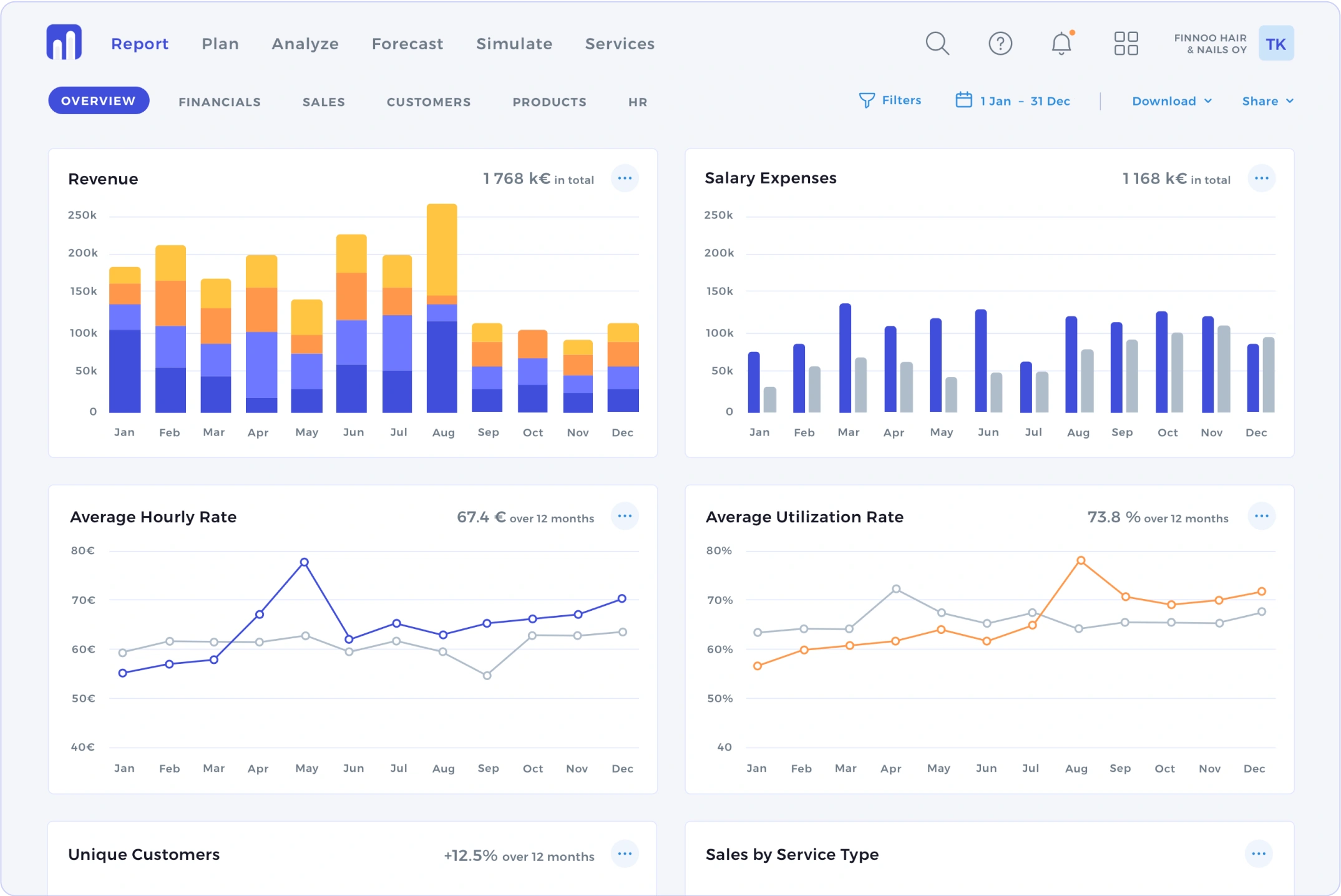The height and width of the screenshot is (896, 1341).
Task: Expand the Download dropdown
Action: point(1171,101)
